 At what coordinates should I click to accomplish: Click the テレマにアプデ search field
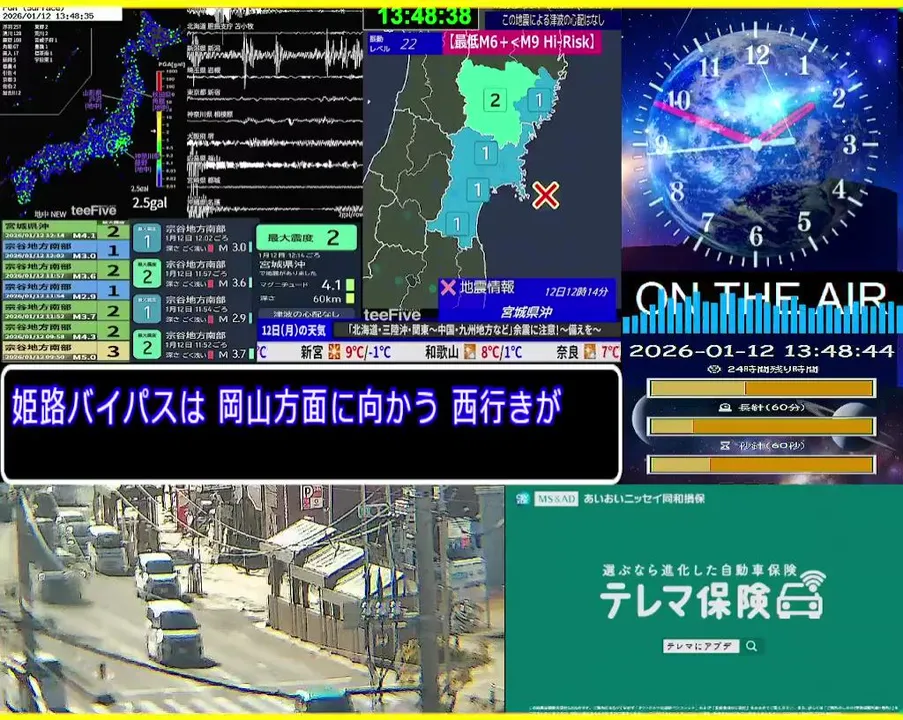(x=700, y=646)
